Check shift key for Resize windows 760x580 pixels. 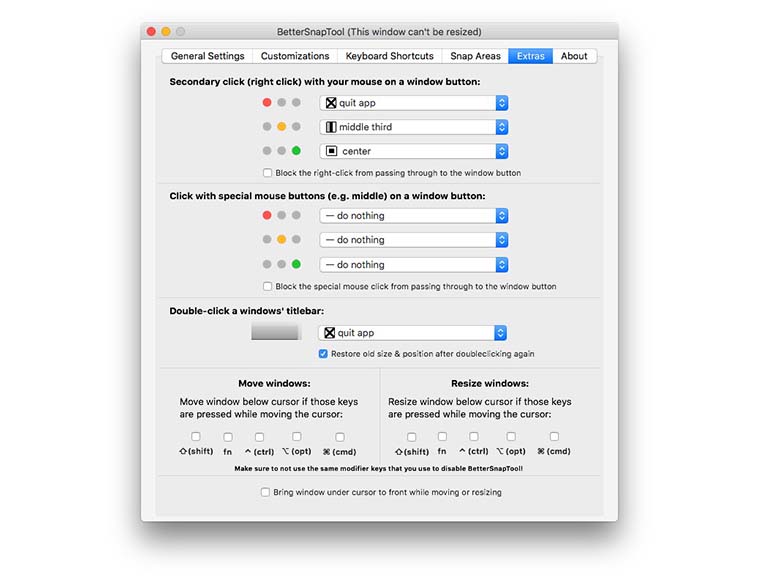(412, 437)
